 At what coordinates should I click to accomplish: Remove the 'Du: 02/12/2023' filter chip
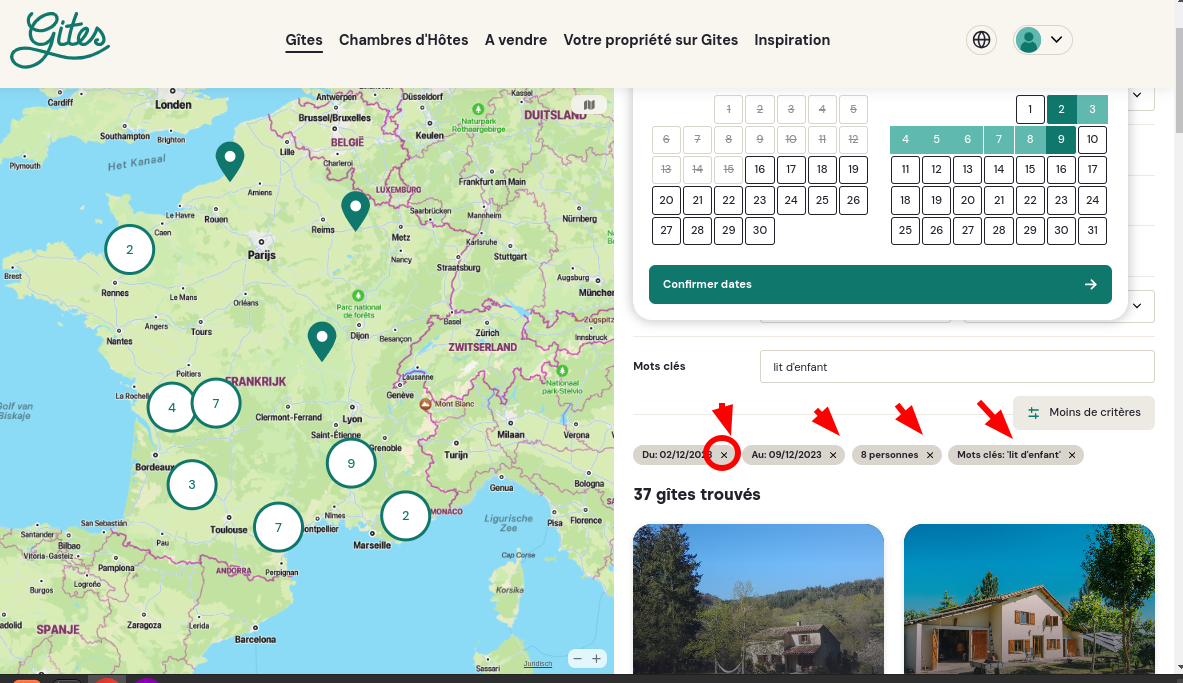[x=724, y=455]
